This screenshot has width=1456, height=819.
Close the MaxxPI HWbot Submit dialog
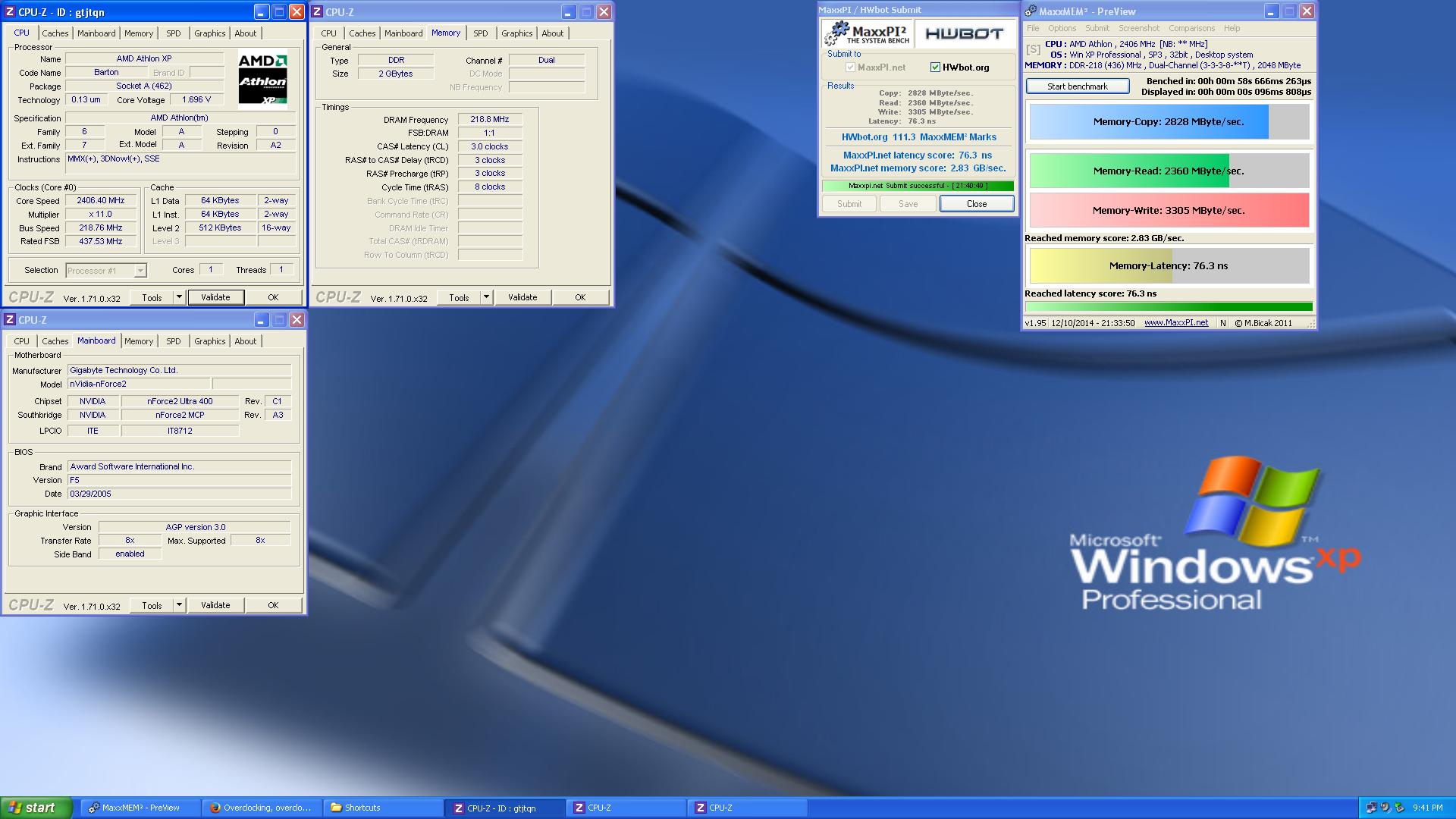(977, 204)
